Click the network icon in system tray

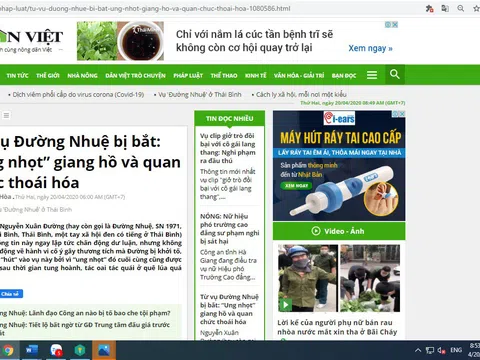[430, 350]
